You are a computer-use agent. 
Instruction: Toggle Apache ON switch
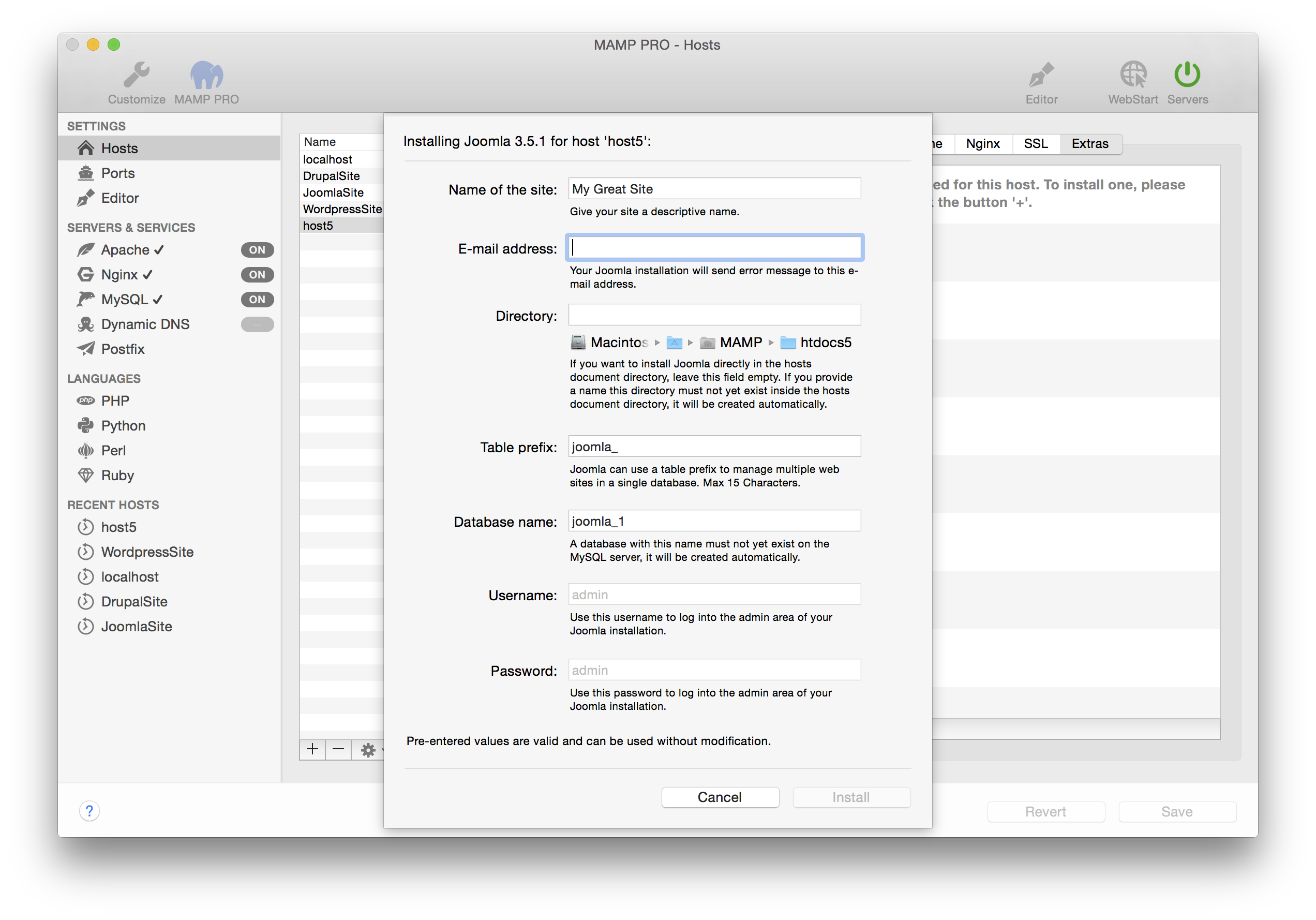click(257, 250)
